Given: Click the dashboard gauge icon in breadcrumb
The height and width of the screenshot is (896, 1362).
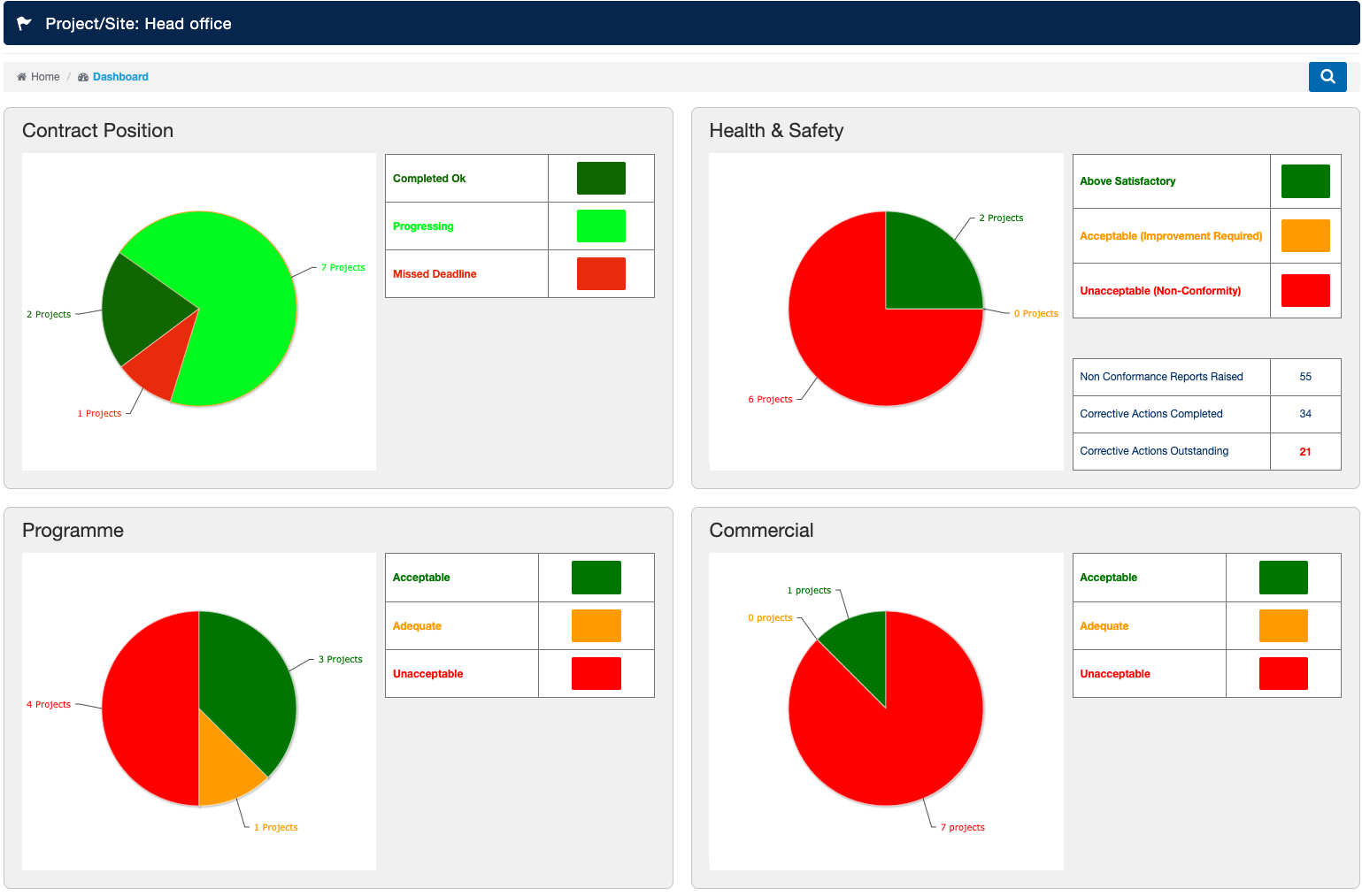Looking at the screenshot, I should pyautogui.click(x=83, y=77).
